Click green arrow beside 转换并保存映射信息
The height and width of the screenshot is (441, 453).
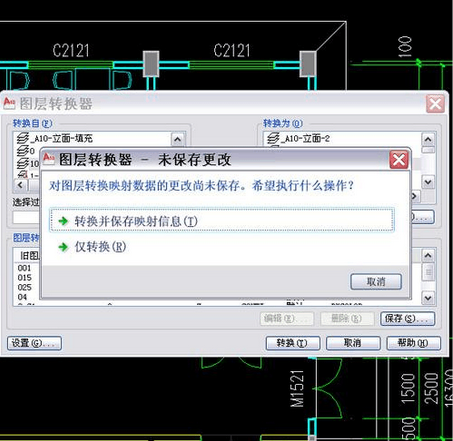point(63,221)
